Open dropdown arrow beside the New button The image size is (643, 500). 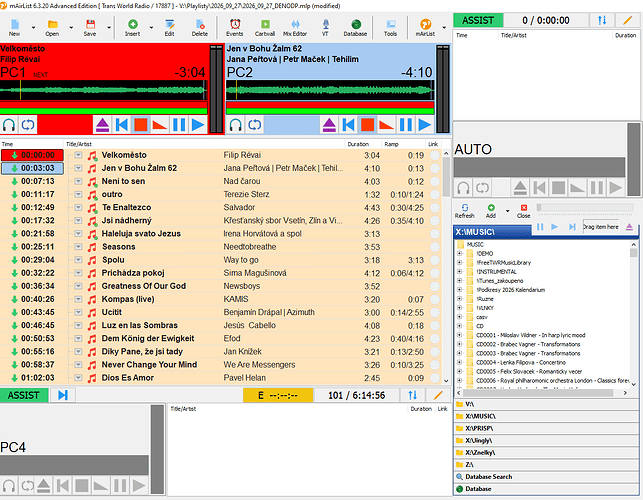coord(34,27)
